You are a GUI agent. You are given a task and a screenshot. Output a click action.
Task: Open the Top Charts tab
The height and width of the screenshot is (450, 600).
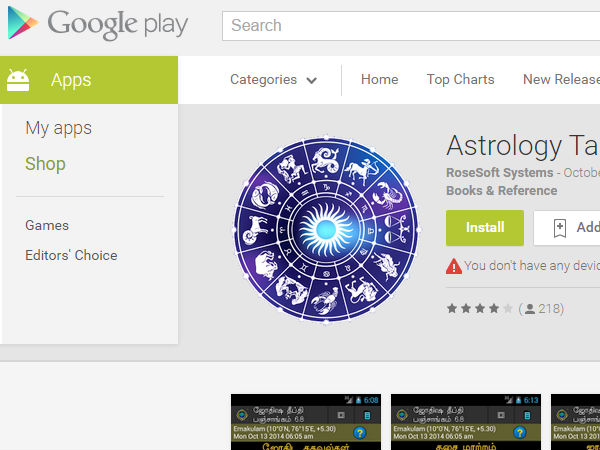pos(460,79)
